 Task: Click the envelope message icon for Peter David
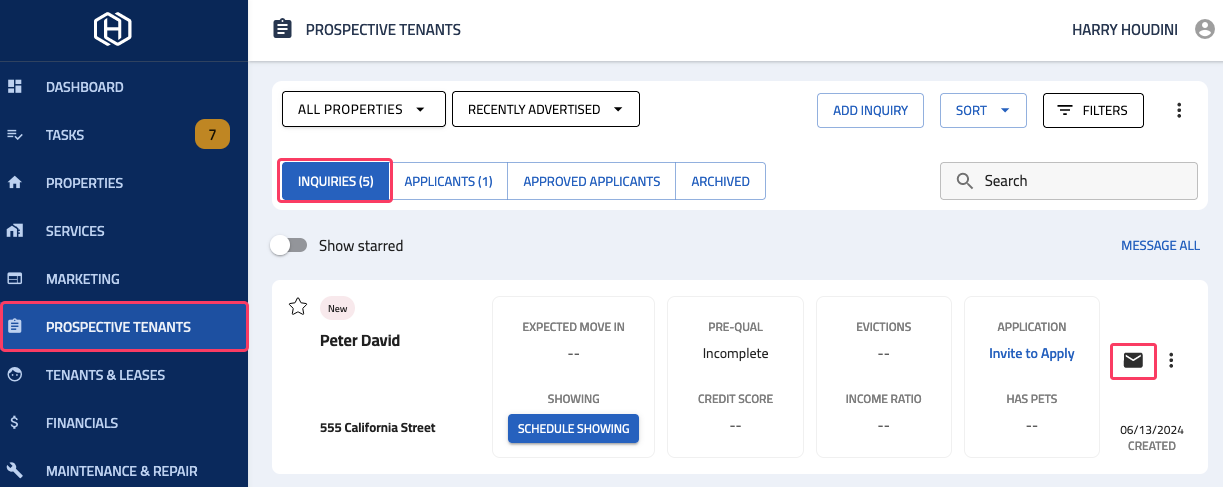tap(1133, 361)
